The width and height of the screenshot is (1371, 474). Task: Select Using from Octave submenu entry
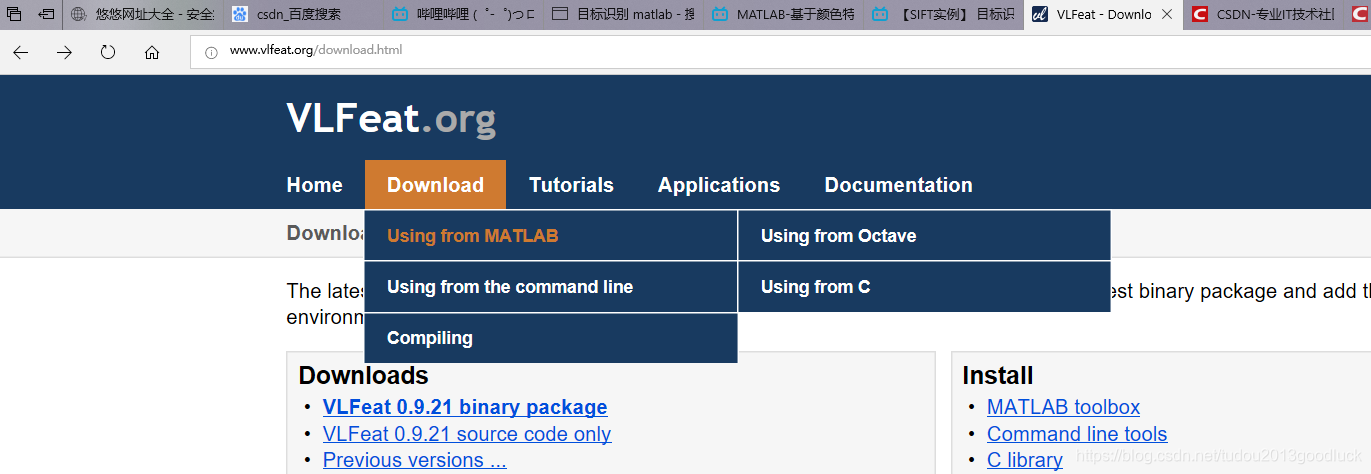[x=924, y=236]
